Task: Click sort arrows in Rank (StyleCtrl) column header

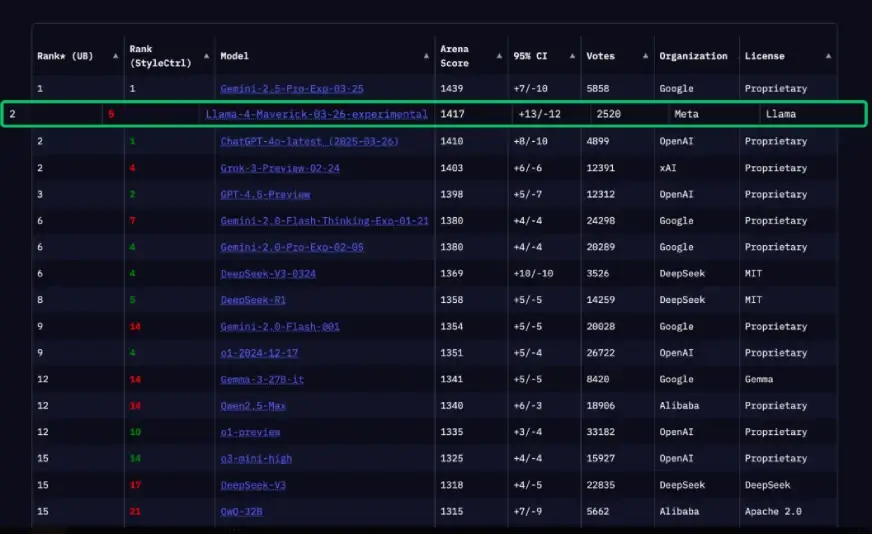Action: (206, 56)
